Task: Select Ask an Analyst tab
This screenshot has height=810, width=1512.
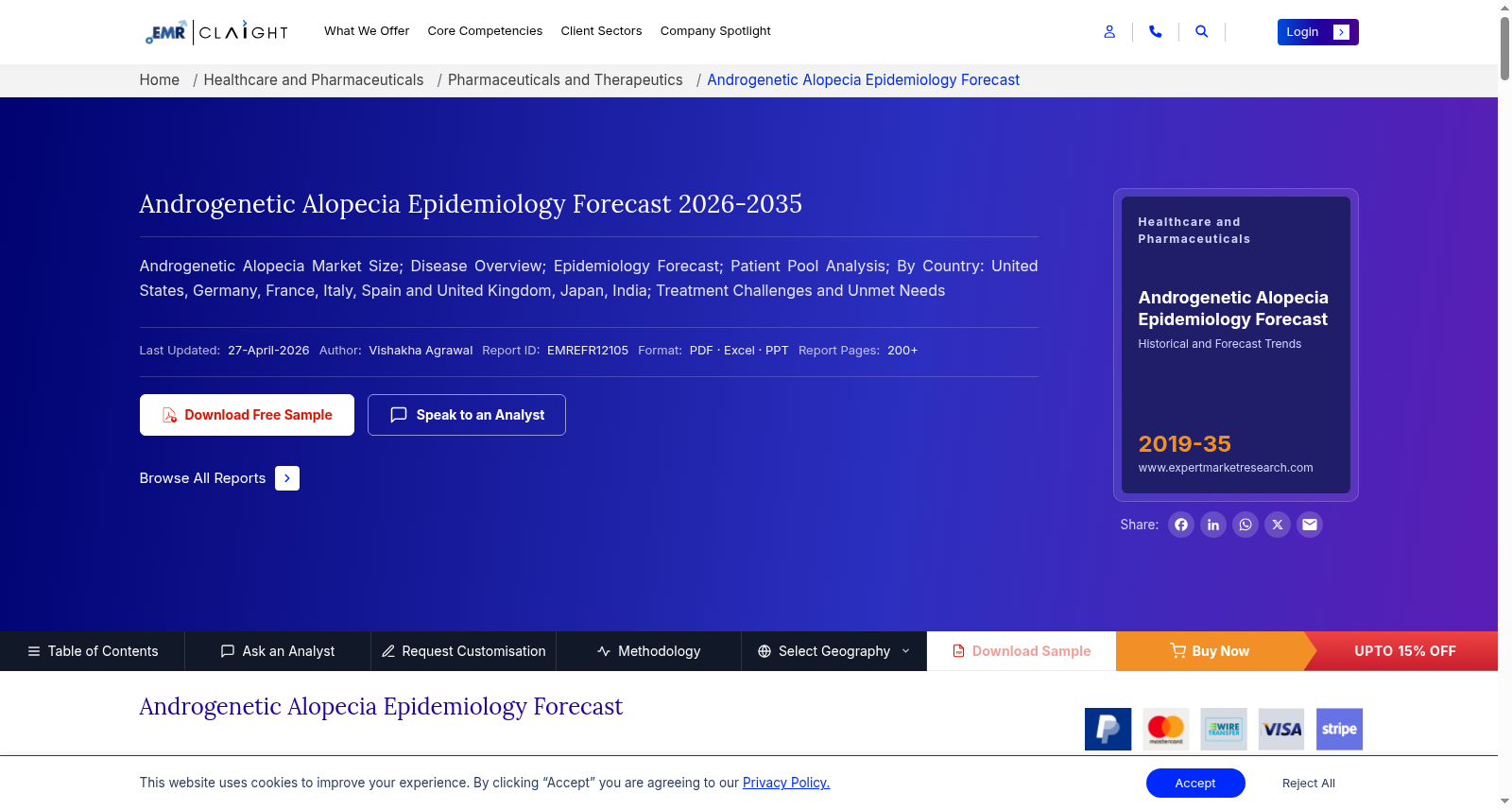Action: (278, 651)
